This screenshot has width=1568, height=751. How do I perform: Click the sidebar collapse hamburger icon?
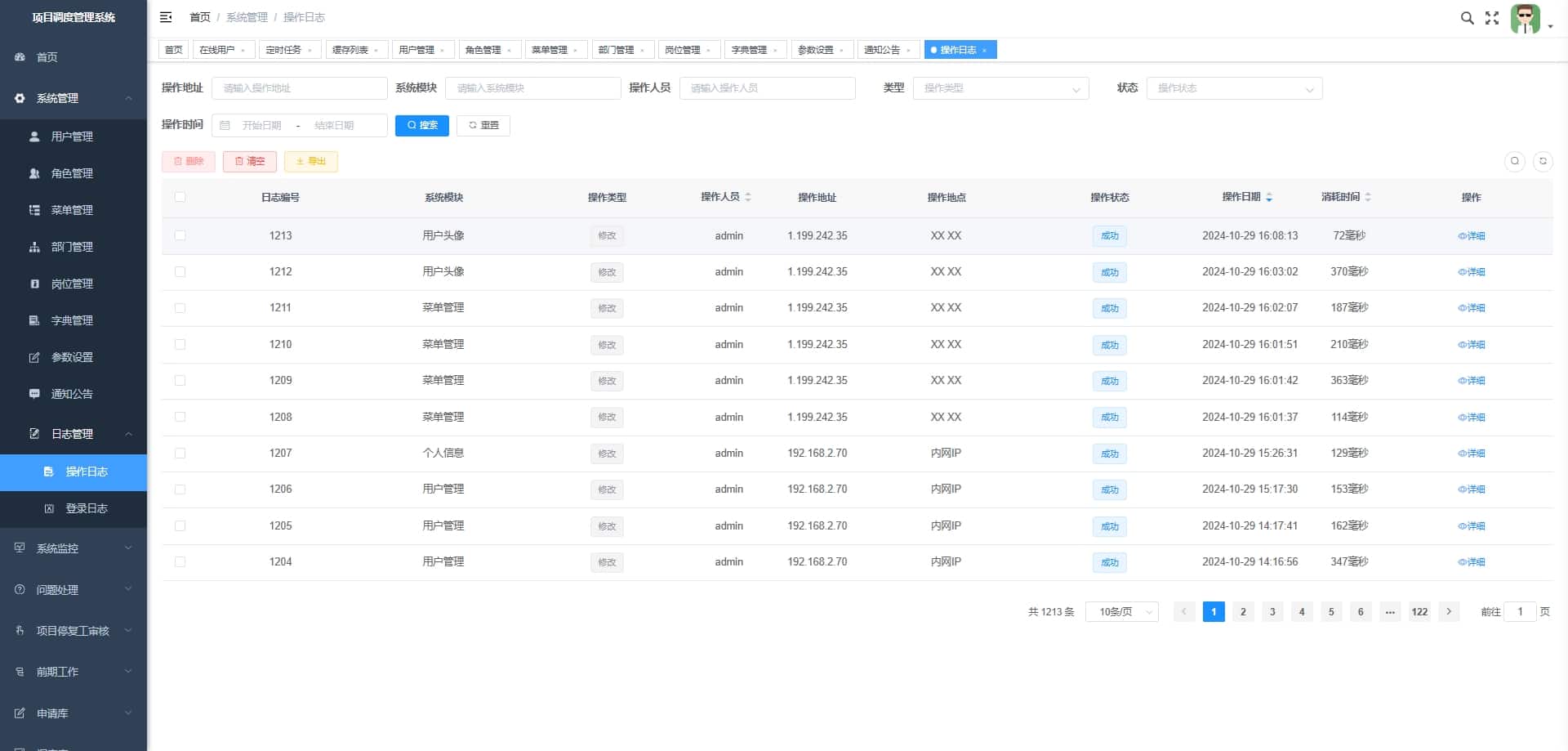coord(166,17)
